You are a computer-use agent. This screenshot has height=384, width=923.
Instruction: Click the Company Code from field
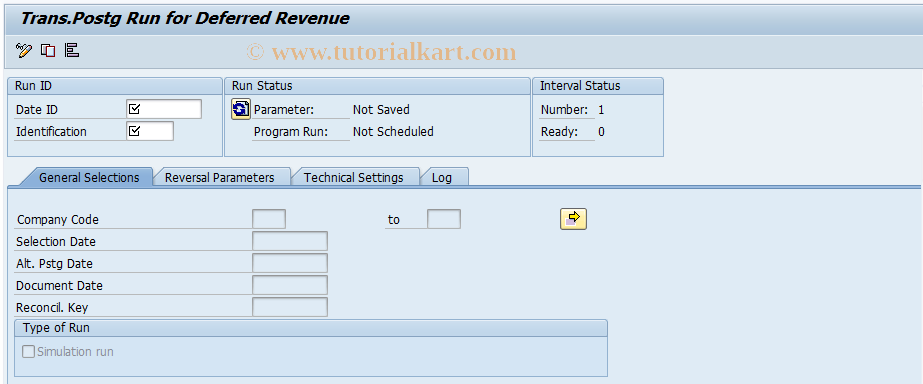269,219
